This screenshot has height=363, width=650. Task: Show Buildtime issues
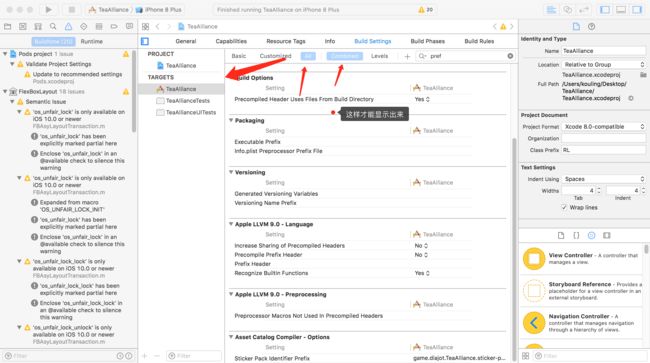coord(54,41)
